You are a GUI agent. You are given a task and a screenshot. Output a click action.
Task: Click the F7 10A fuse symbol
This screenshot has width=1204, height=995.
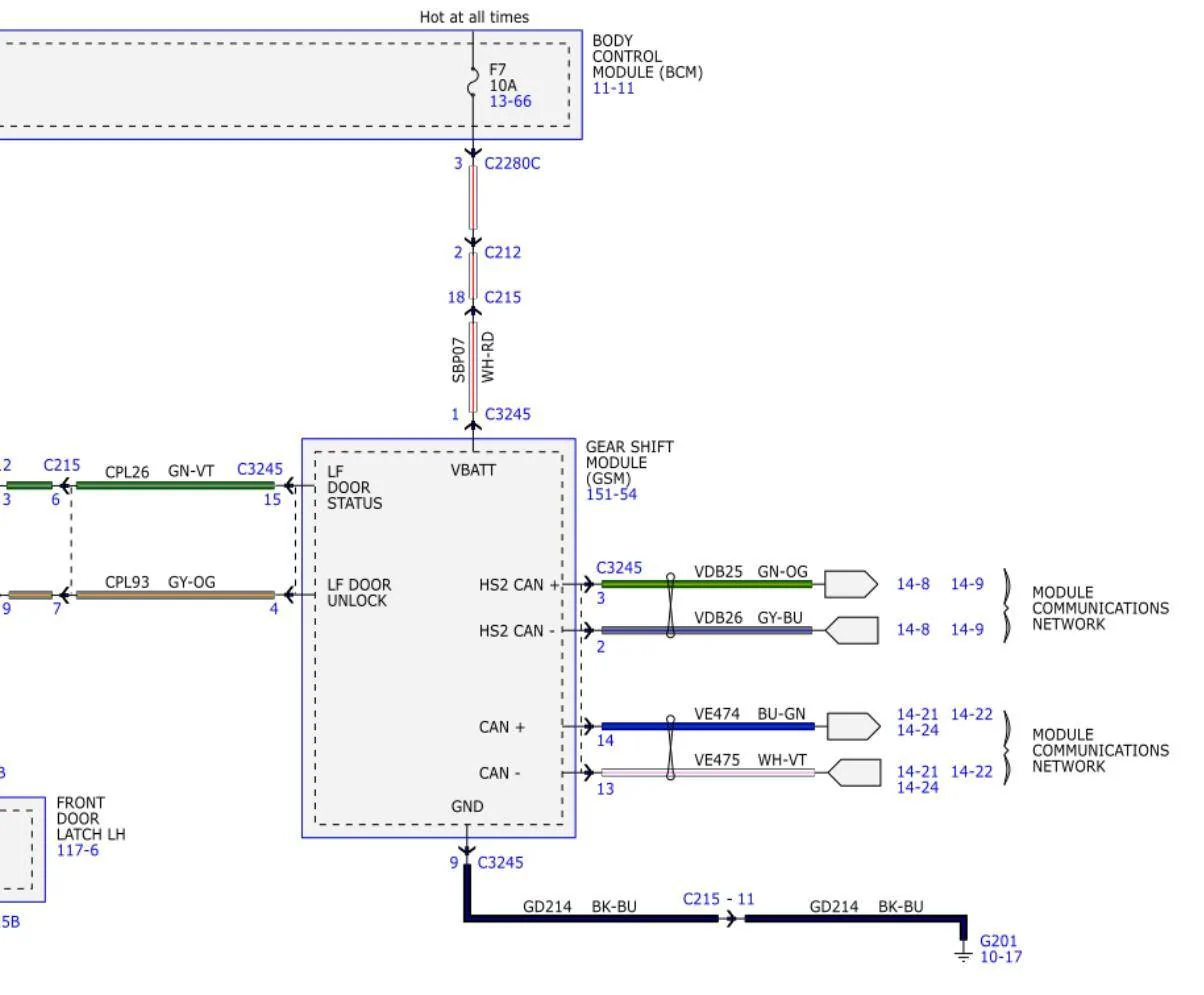[473, 85]
